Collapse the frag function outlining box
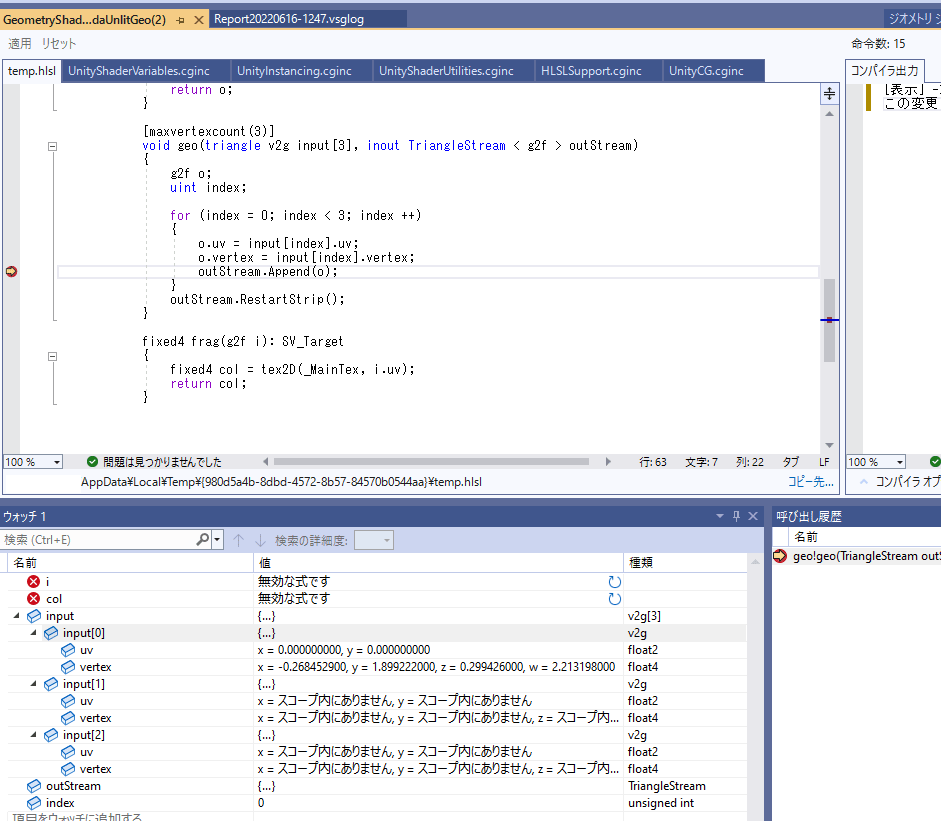The width and height of the screenshot is (941, 821). tap(52, 356)
